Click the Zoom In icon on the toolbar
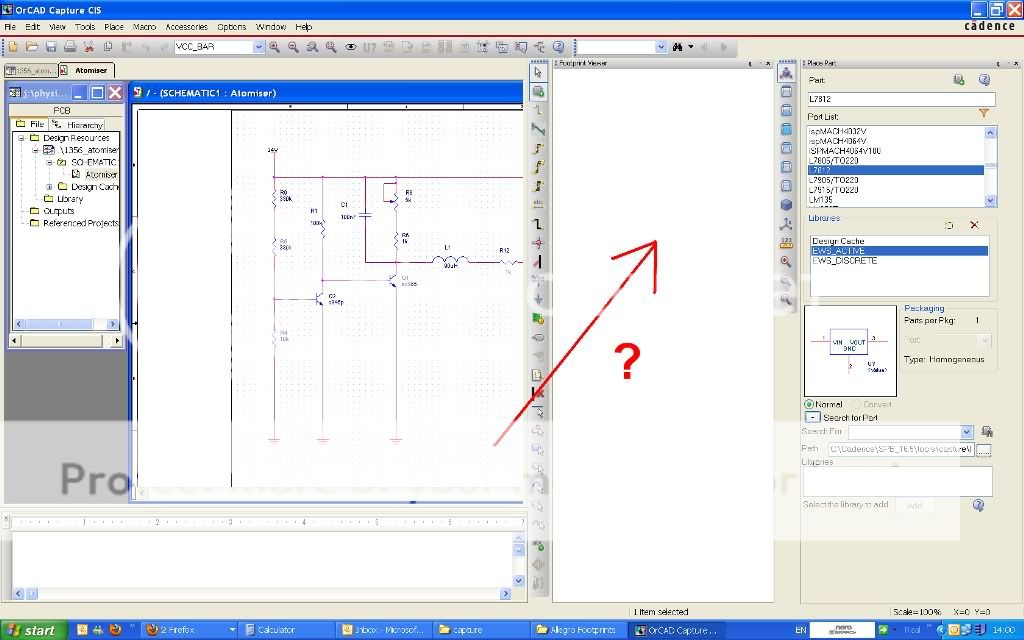The image size is (1024, 640). [274, 46]
